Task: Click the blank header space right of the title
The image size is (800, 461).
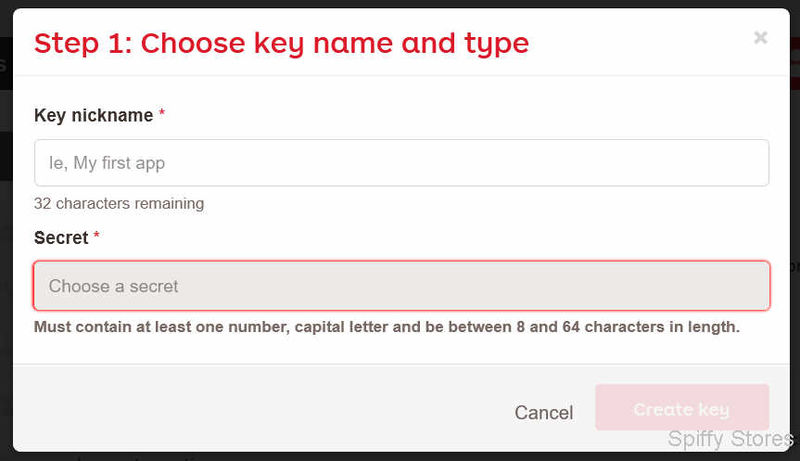Action: point(640,43)
